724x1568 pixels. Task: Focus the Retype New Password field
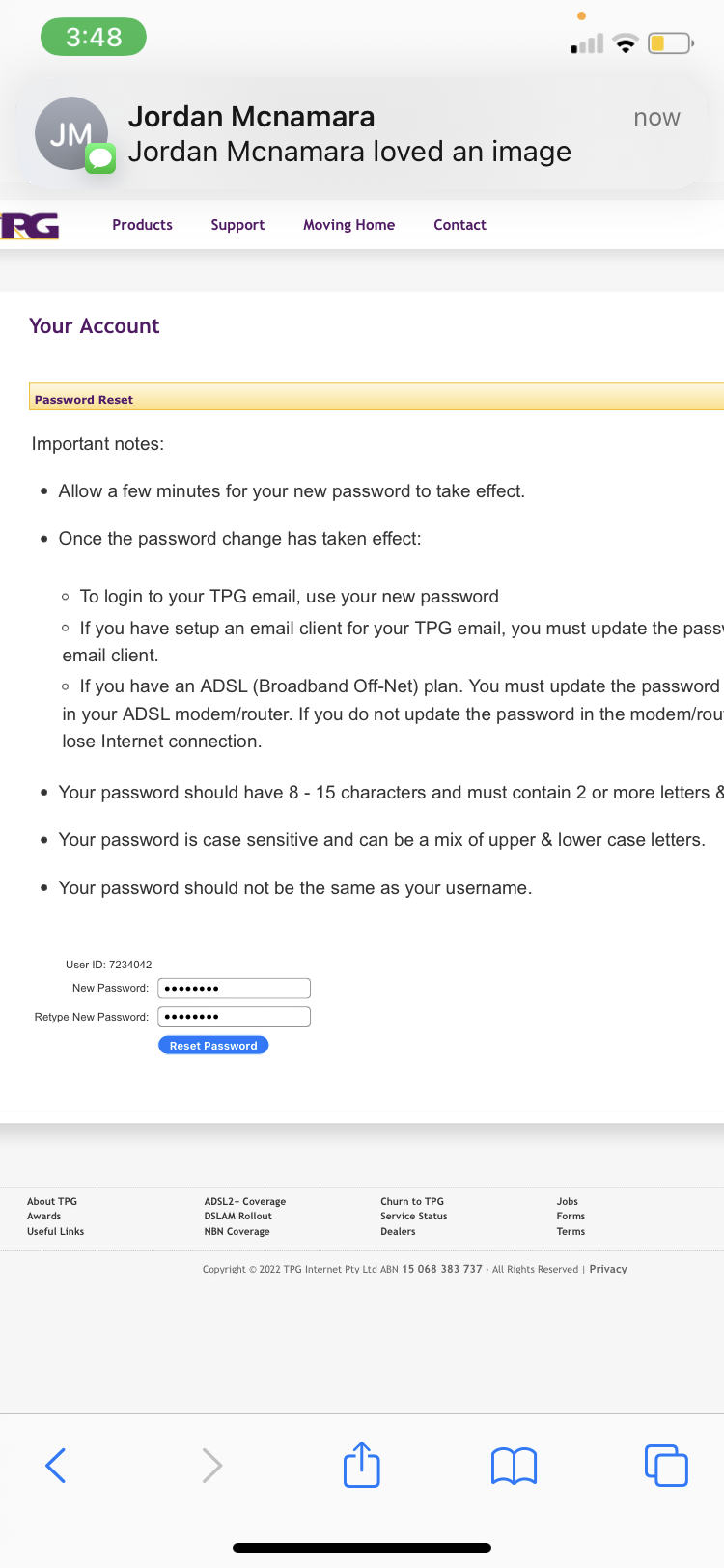pos(235,1017)
